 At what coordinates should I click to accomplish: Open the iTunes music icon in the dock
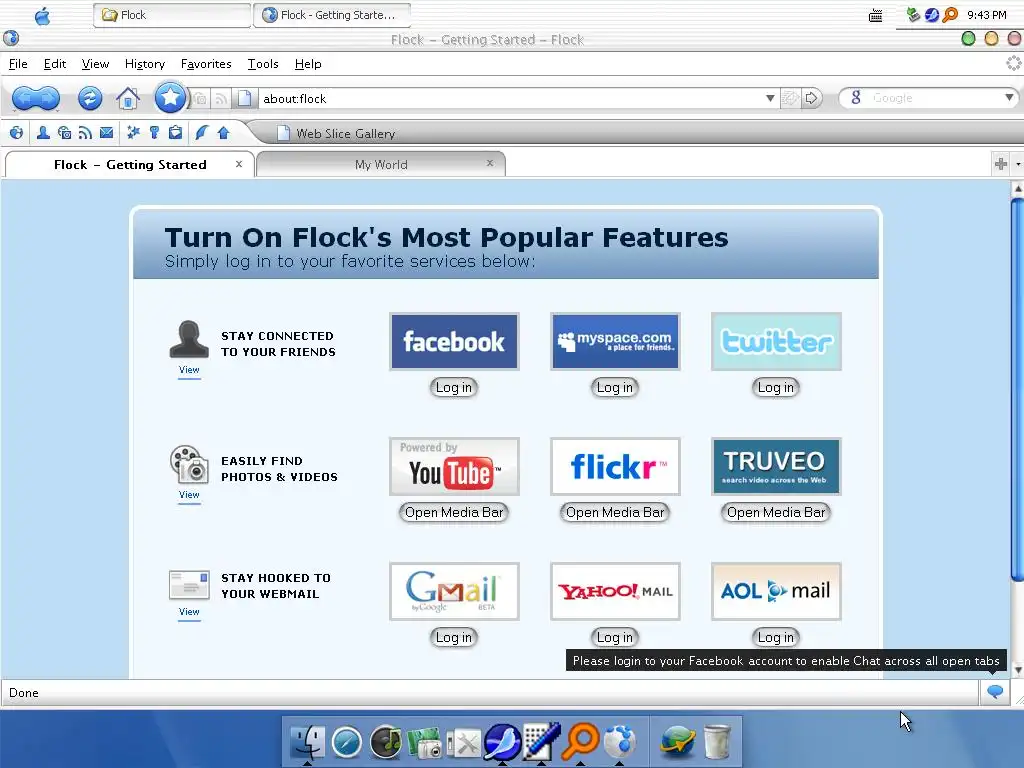point(386,743)
